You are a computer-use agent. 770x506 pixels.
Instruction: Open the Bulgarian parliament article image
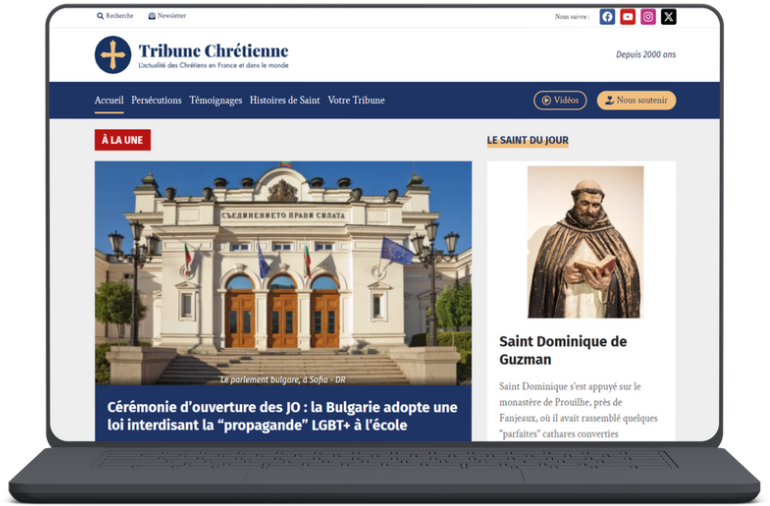[283, 273]
